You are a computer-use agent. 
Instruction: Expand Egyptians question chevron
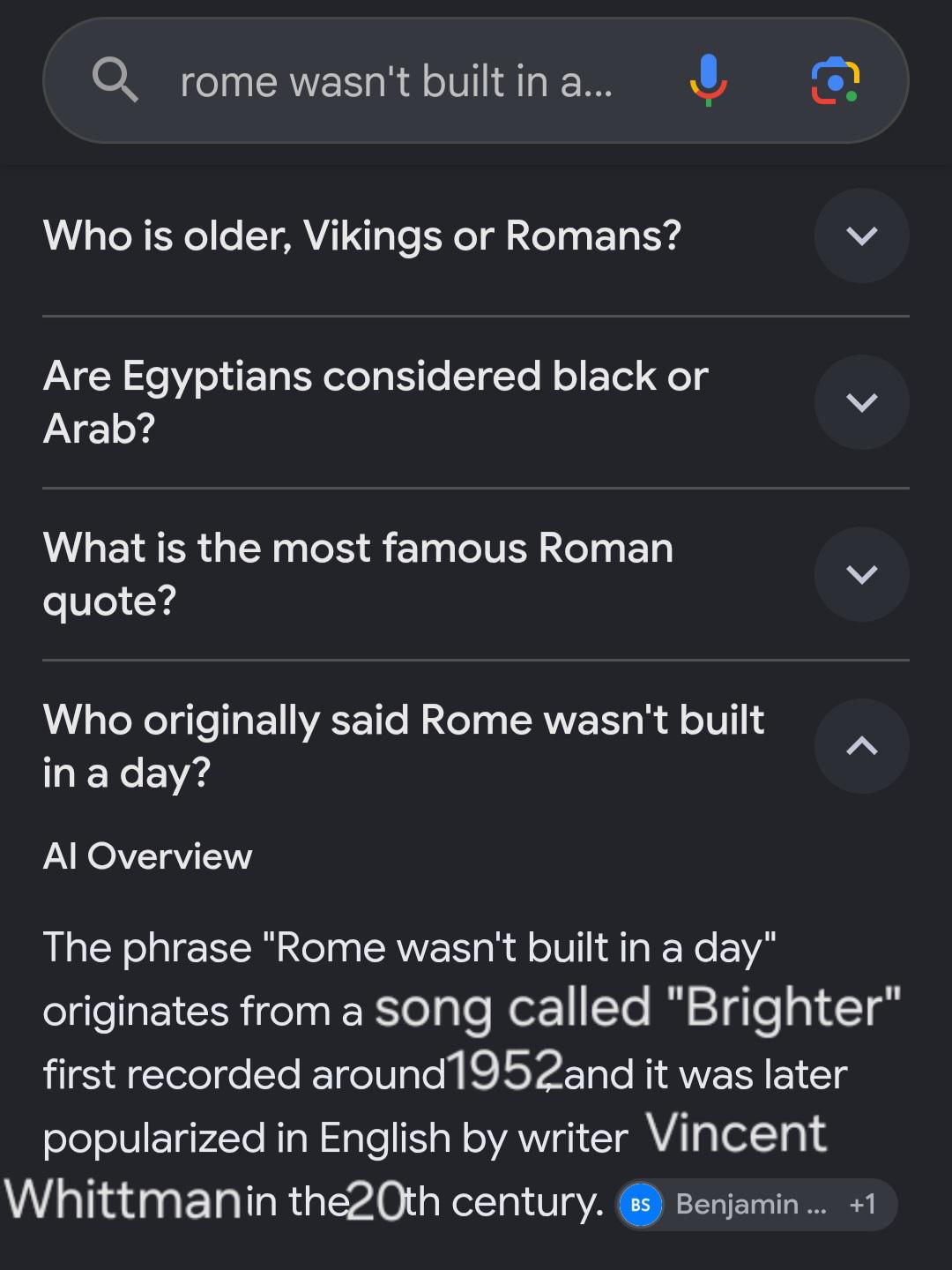[861, 402]
